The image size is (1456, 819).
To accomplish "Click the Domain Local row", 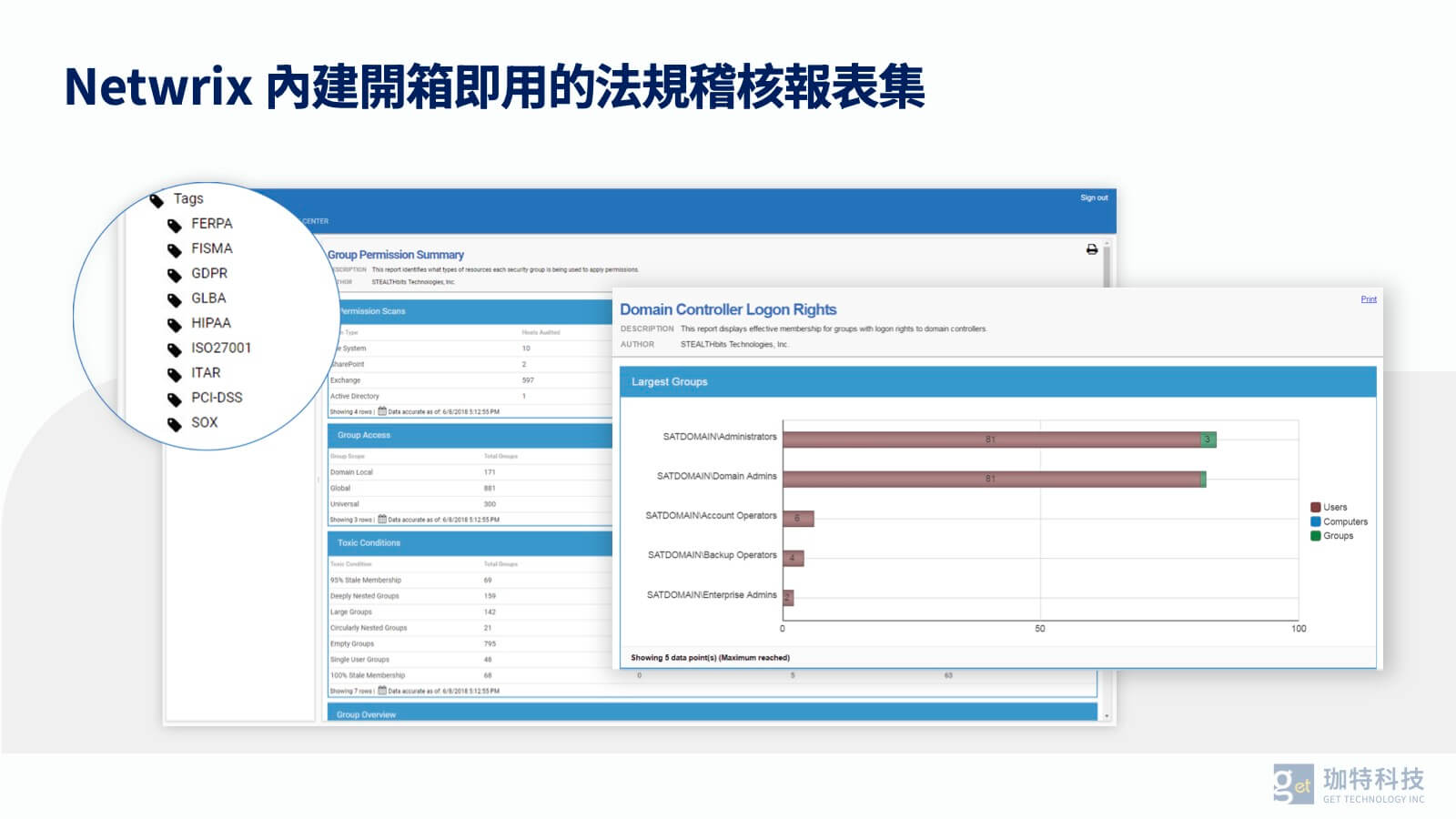I will (470, 472).
